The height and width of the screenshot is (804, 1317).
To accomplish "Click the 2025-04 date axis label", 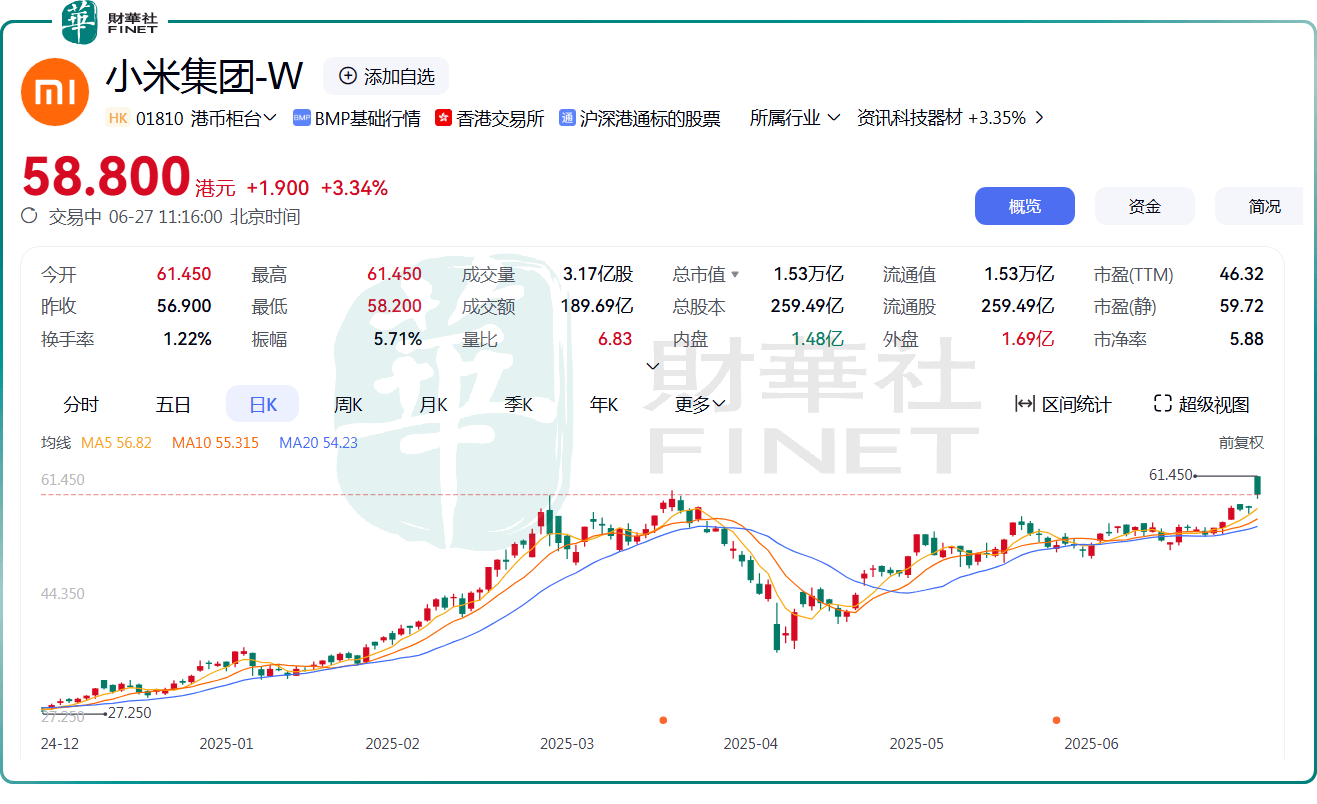I will pyautogui.click(x=750, y=744).
